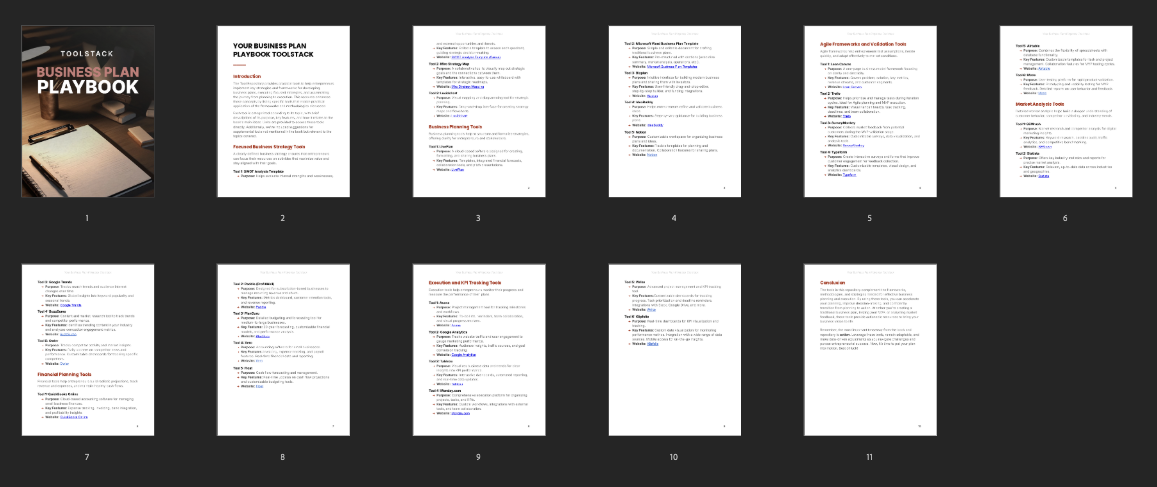Select page 6 with Market Analysis Tools heading
The image size is (1157, 487).
click(1065, 110)
